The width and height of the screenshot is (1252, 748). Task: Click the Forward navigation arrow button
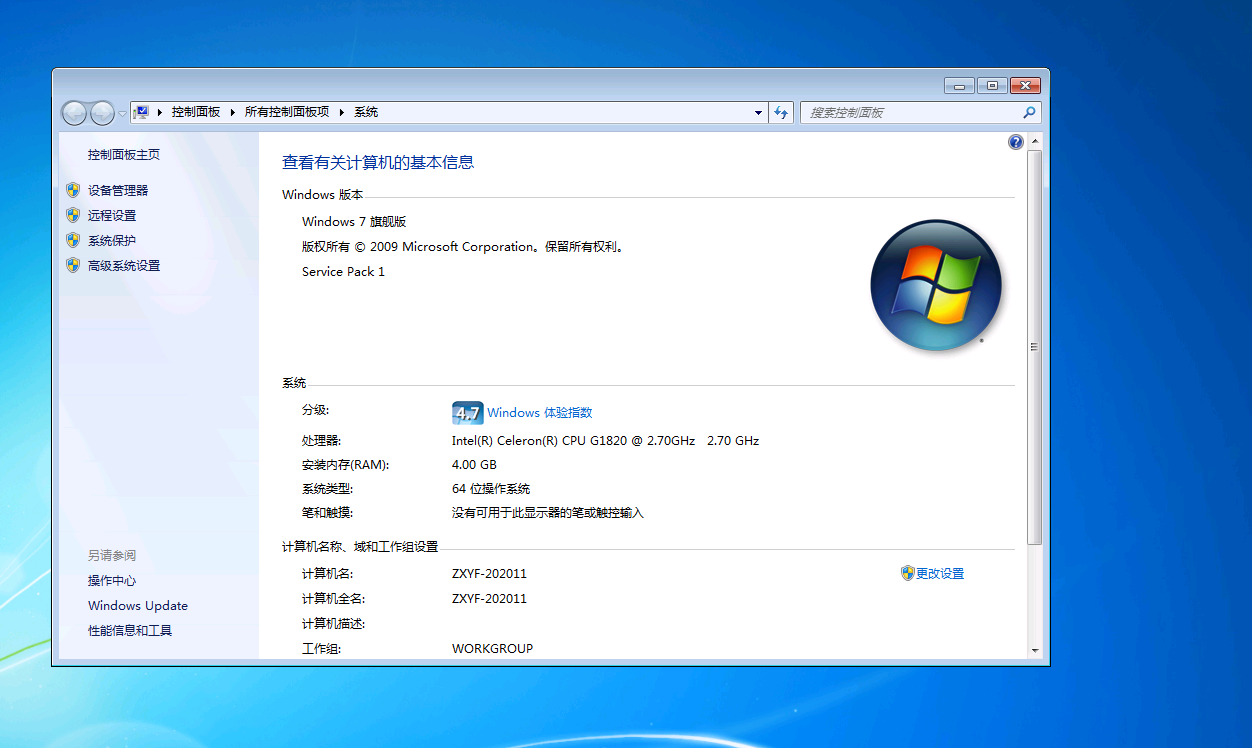click(x=103, y=113)
